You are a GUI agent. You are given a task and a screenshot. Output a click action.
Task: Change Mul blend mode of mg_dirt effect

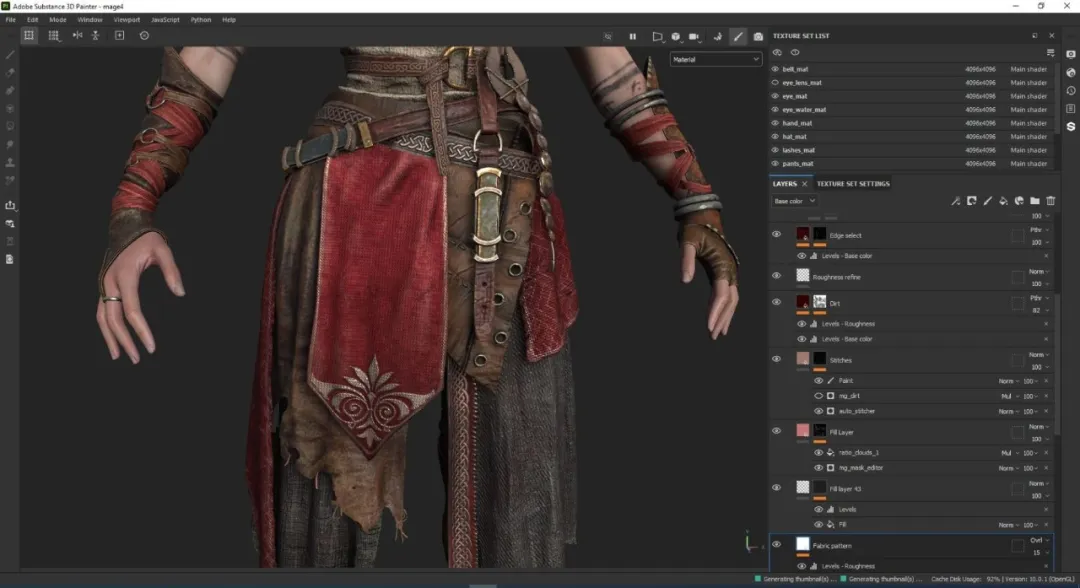pos(1008,397)
